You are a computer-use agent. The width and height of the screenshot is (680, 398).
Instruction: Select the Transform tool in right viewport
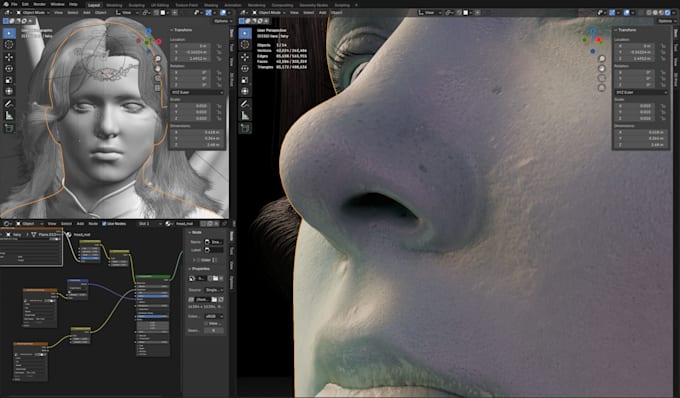pos(245,91)
